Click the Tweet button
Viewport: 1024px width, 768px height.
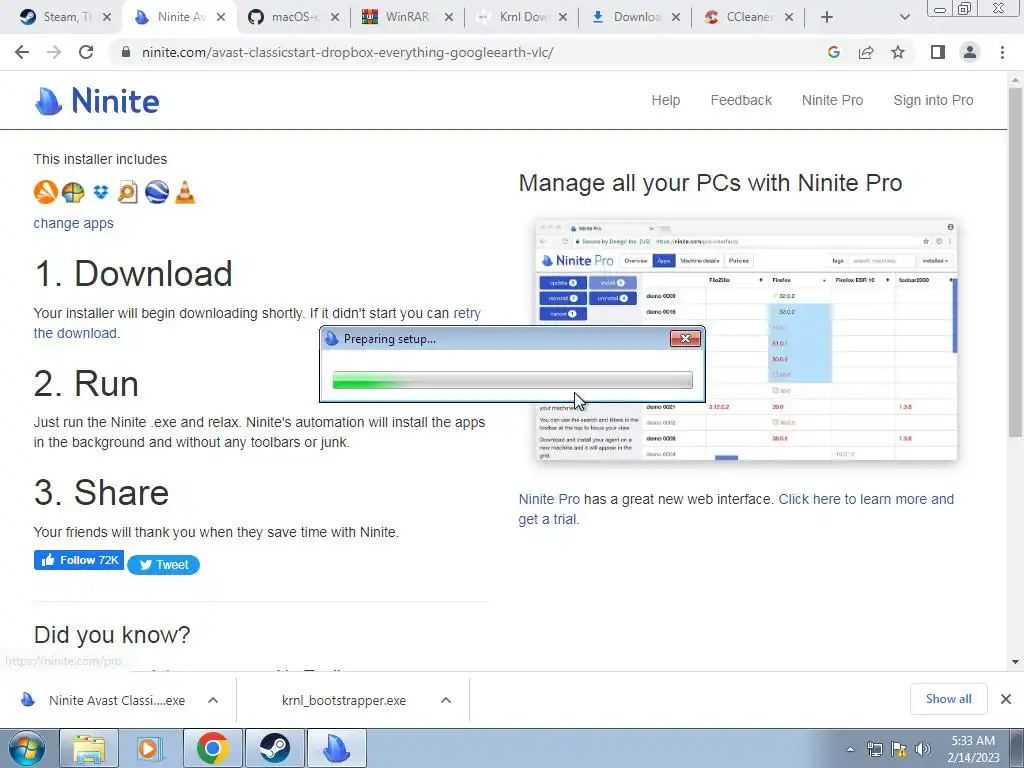(x=163, y=565)
